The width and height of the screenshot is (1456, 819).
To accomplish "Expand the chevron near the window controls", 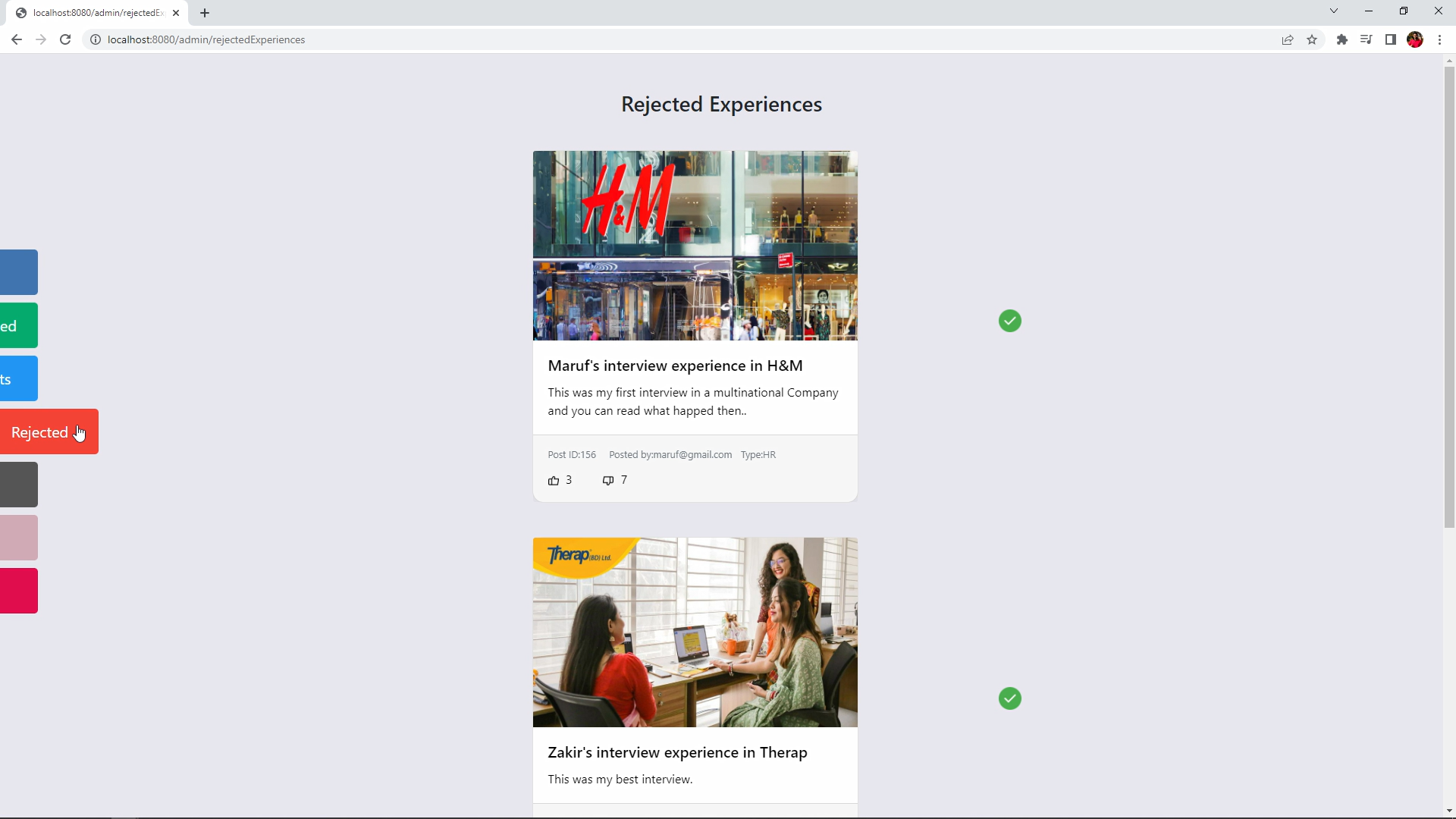I will 1333,11.
